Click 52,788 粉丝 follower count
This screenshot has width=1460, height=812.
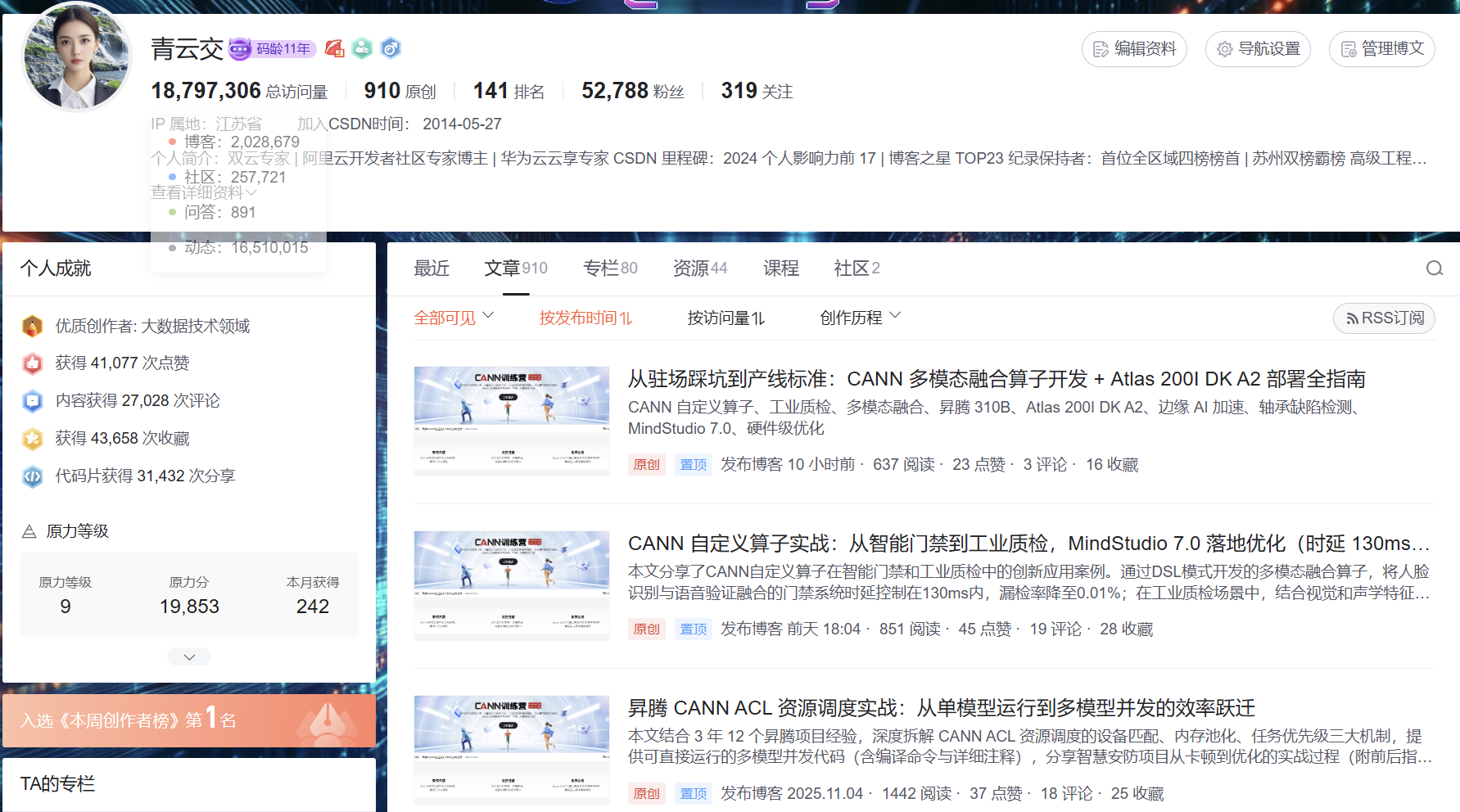tap(633, 91)
